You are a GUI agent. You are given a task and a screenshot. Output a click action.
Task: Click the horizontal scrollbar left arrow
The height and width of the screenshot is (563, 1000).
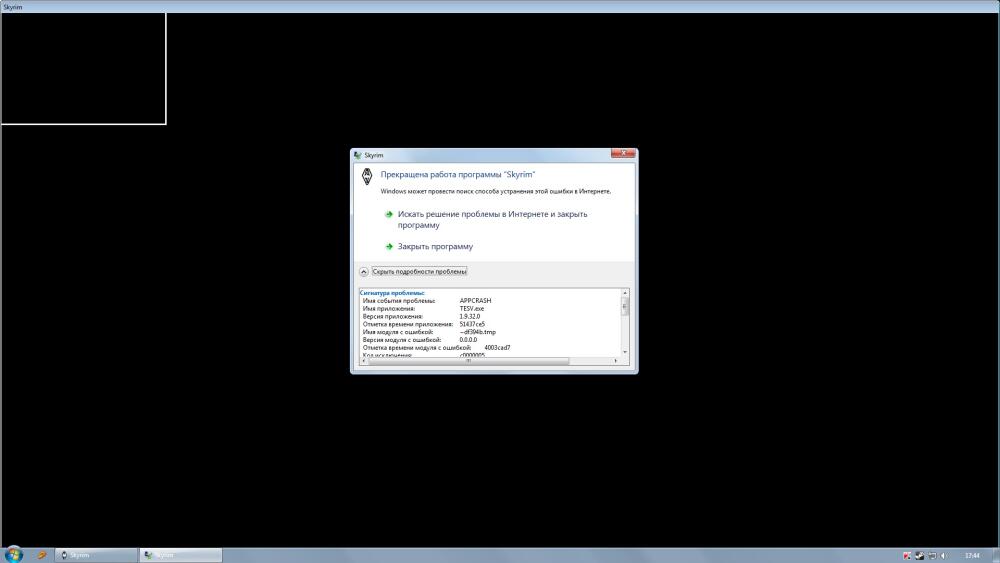coord(364,361)
